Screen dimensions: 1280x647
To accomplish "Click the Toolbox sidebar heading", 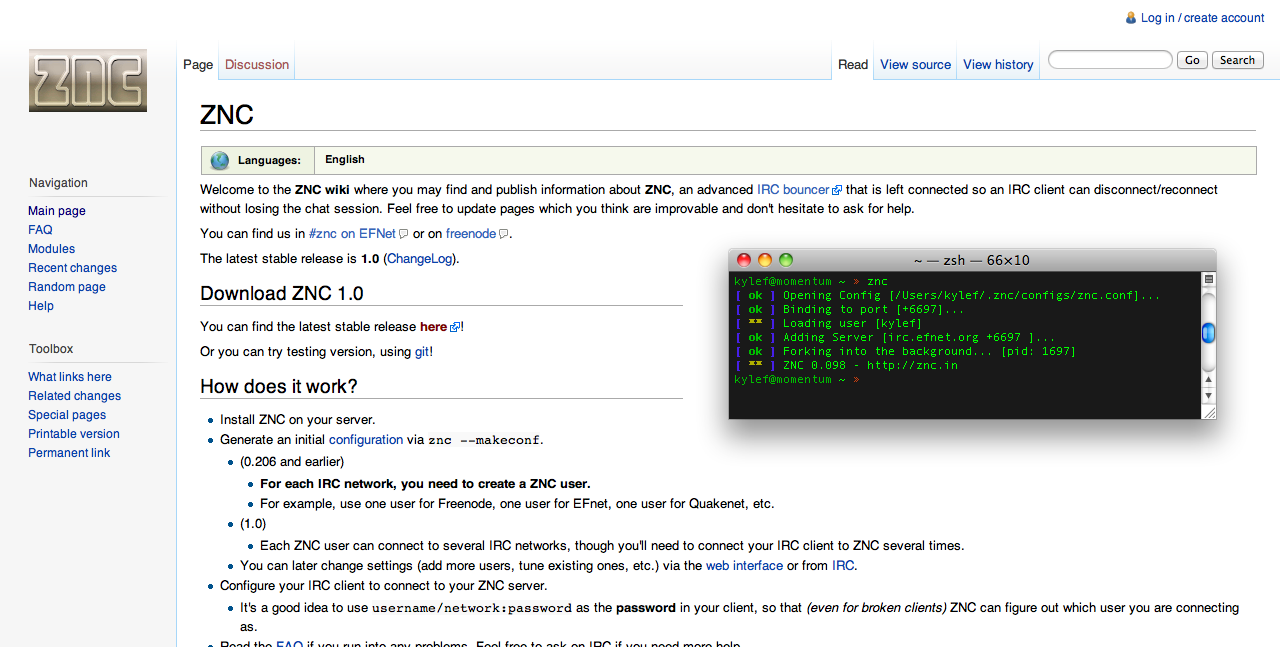I will click(51, 349).
